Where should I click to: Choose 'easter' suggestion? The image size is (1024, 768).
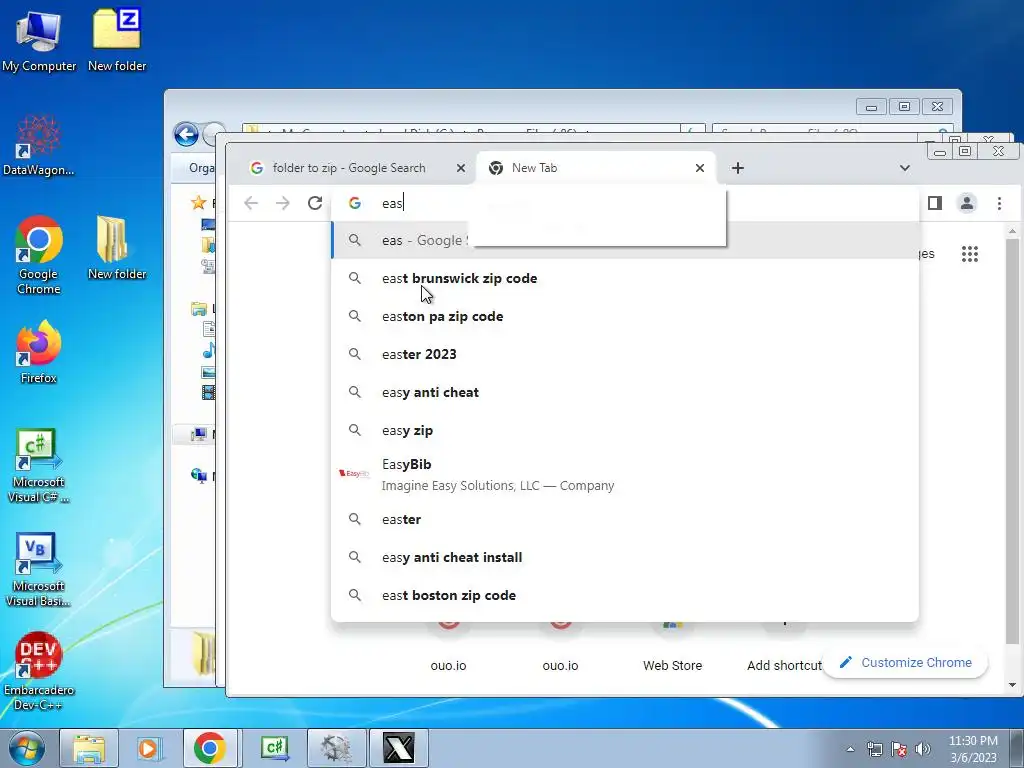pos(625,519)
